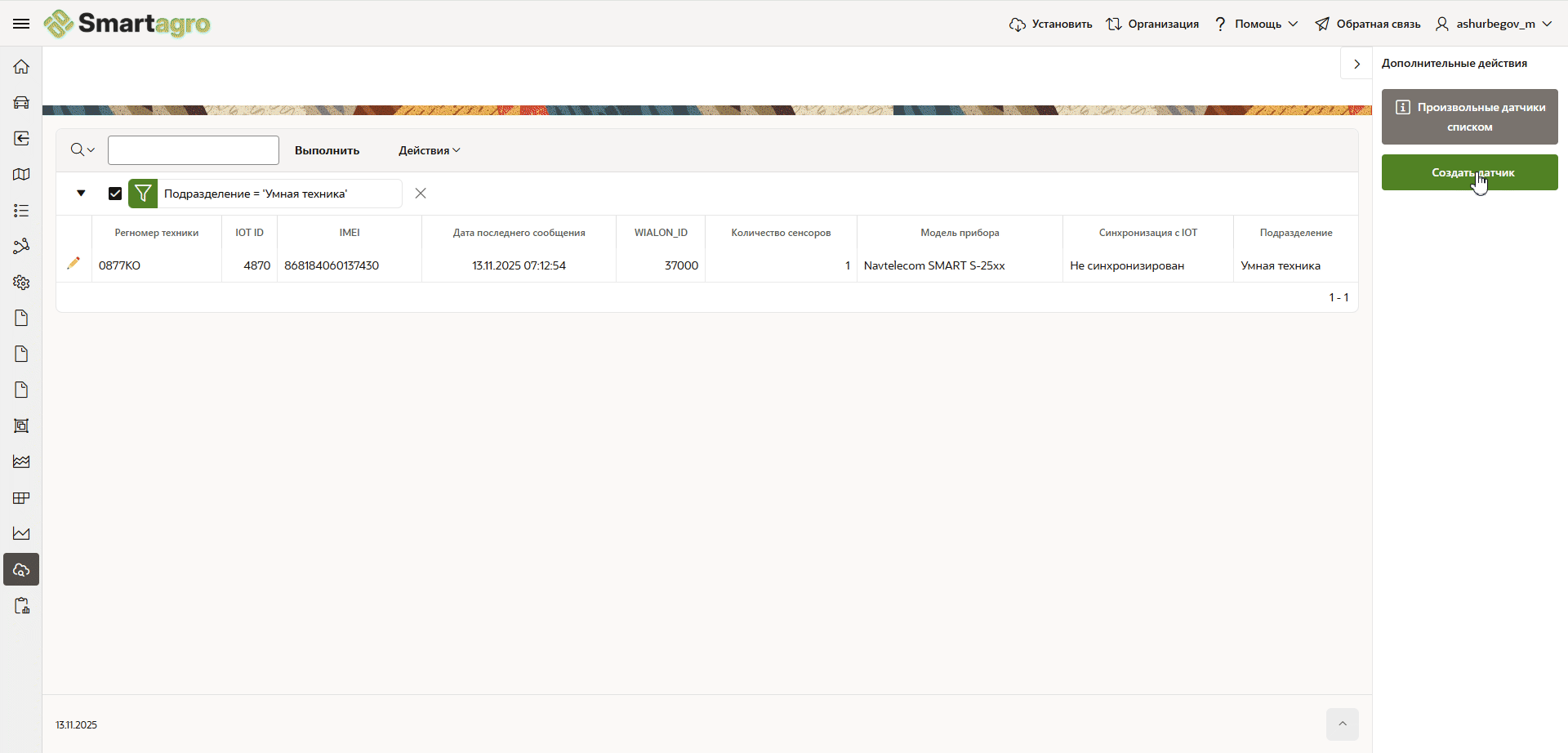The height and width of the screenshot is (753, 1568).
Task: Open the ashurbegov_m user menu
Action: coord(1494,24)
